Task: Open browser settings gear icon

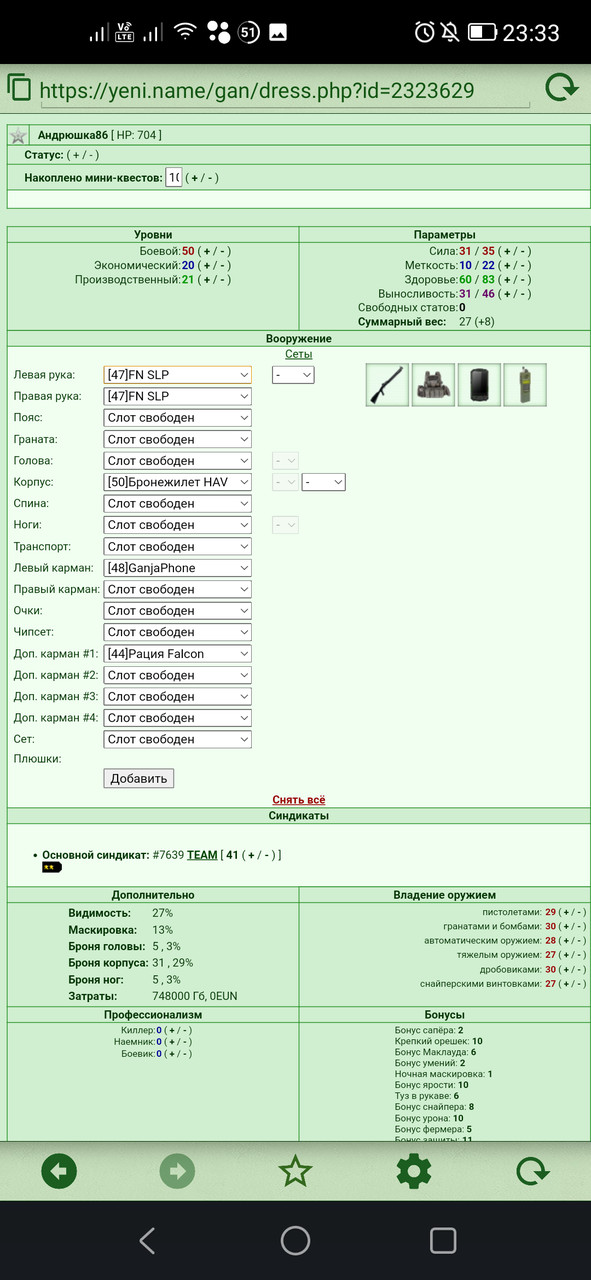Action: tap(414, 1171)
